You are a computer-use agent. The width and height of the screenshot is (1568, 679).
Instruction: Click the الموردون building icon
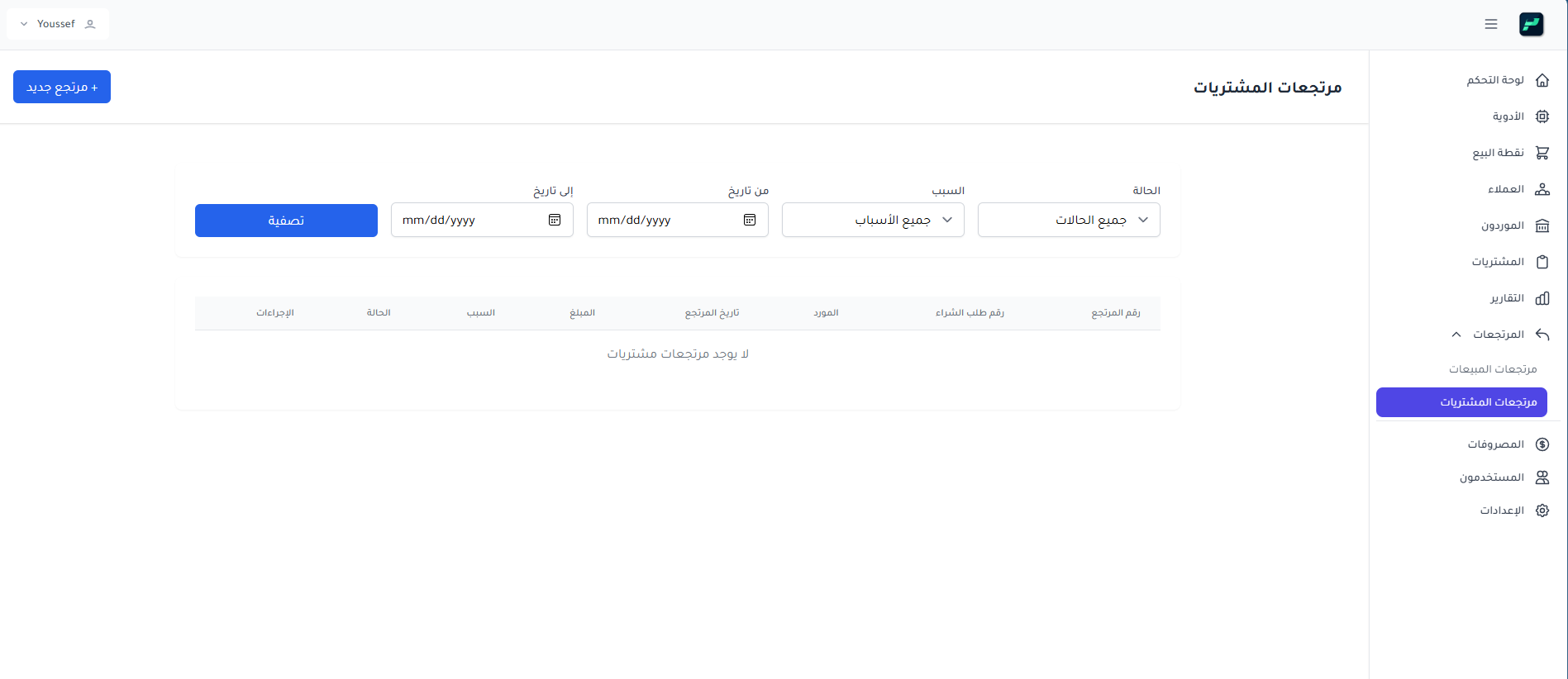click(x=1542, y=226)
